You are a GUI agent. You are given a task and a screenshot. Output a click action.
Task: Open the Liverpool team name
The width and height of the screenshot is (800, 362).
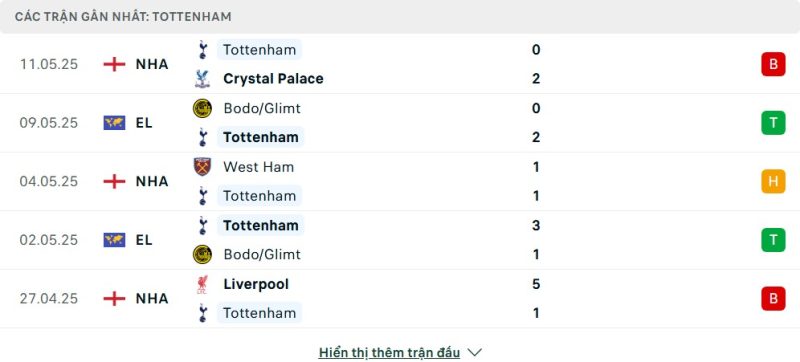(256, 285)
